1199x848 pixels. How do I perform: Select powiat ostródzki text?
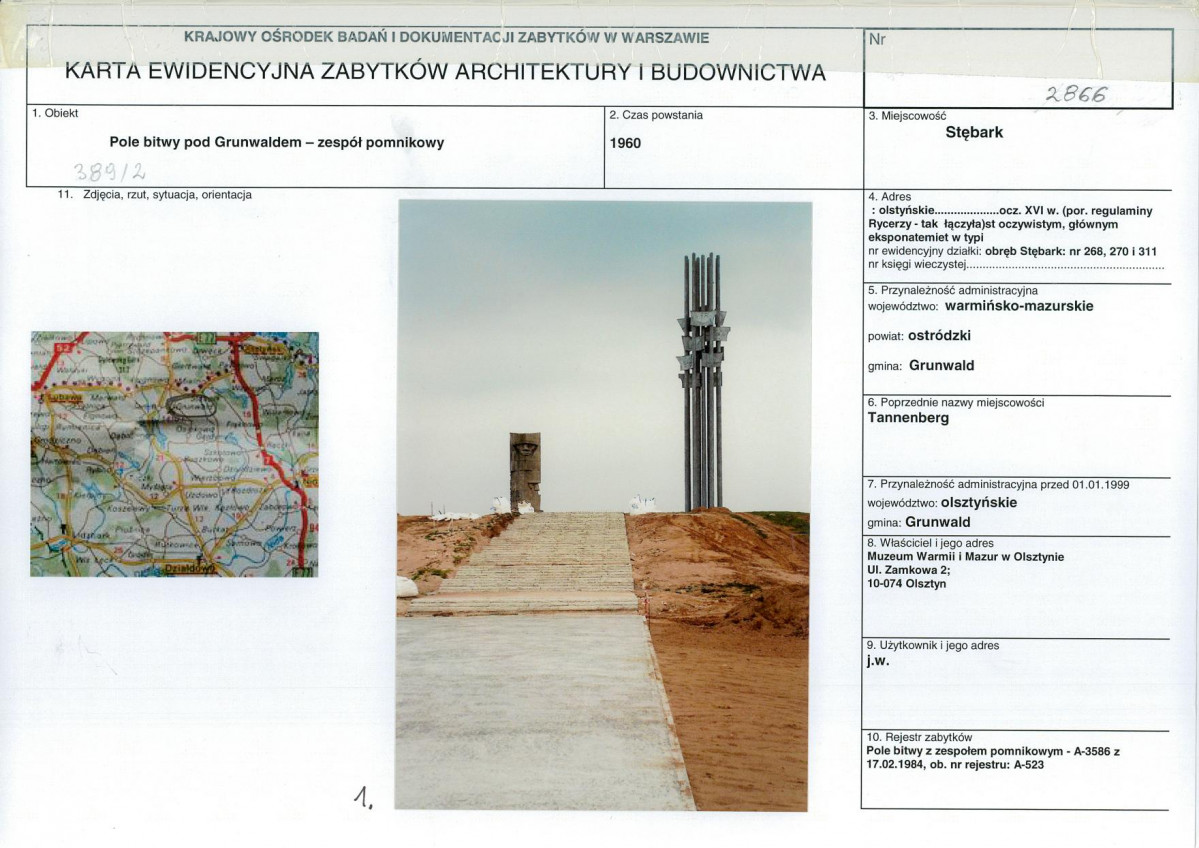pyautogui.click(x=919, y=336)
